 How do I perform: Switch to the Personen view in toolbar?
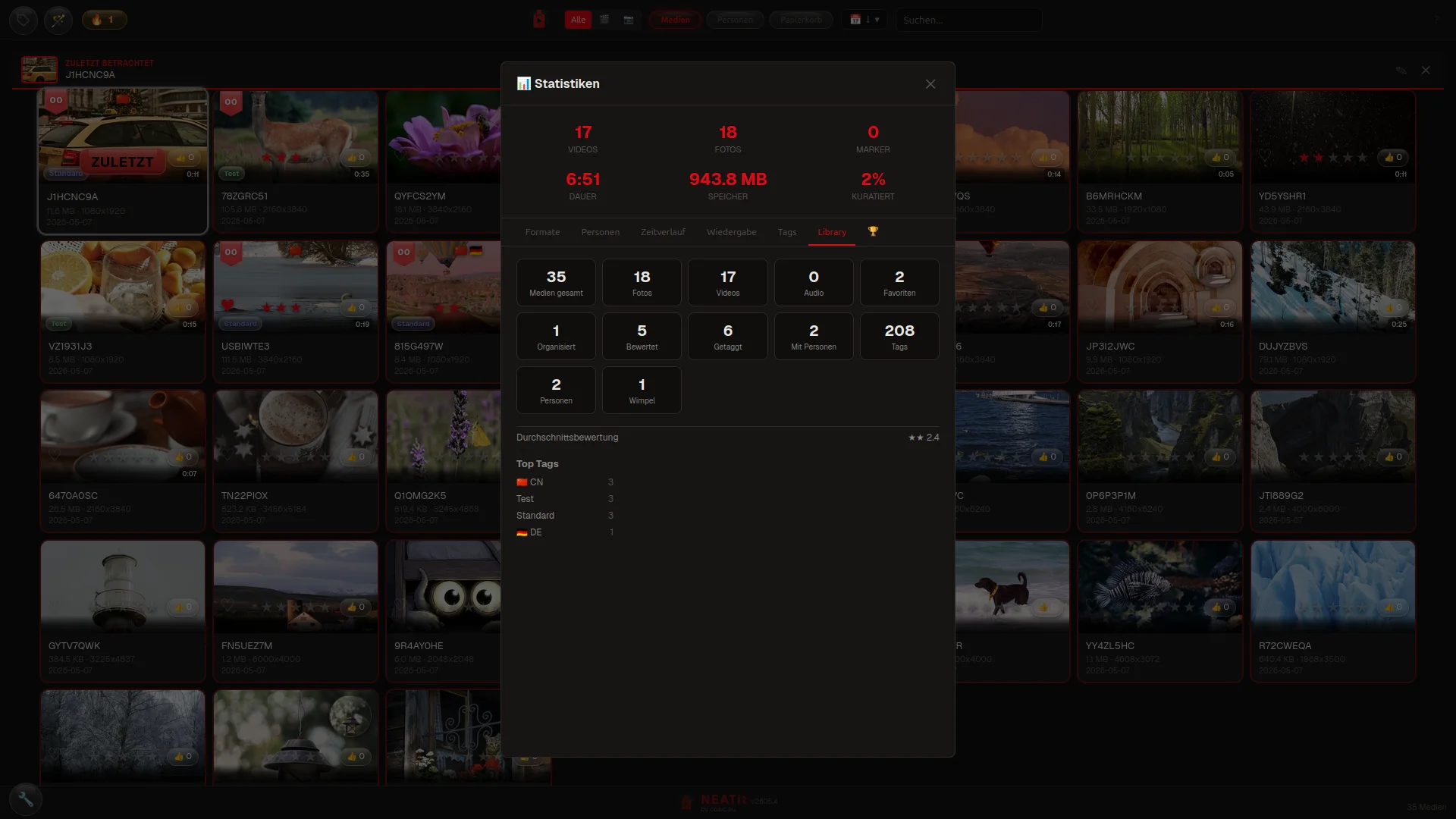click(x=735, y=20)
